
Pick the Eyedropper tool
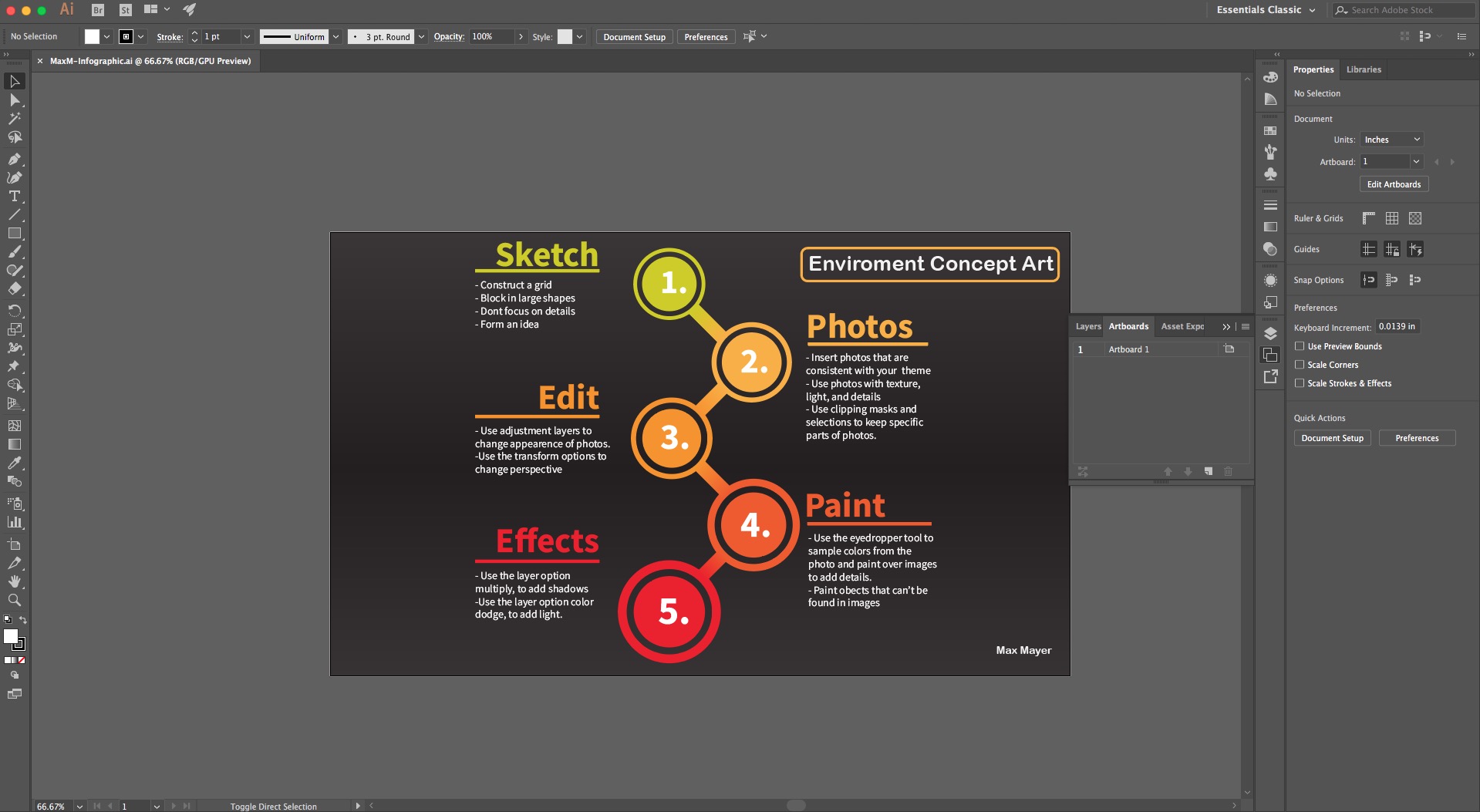click(14, 463)
